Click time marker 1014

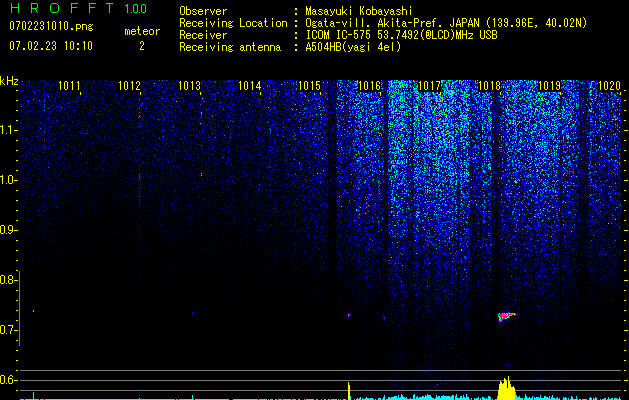point(250,86)
